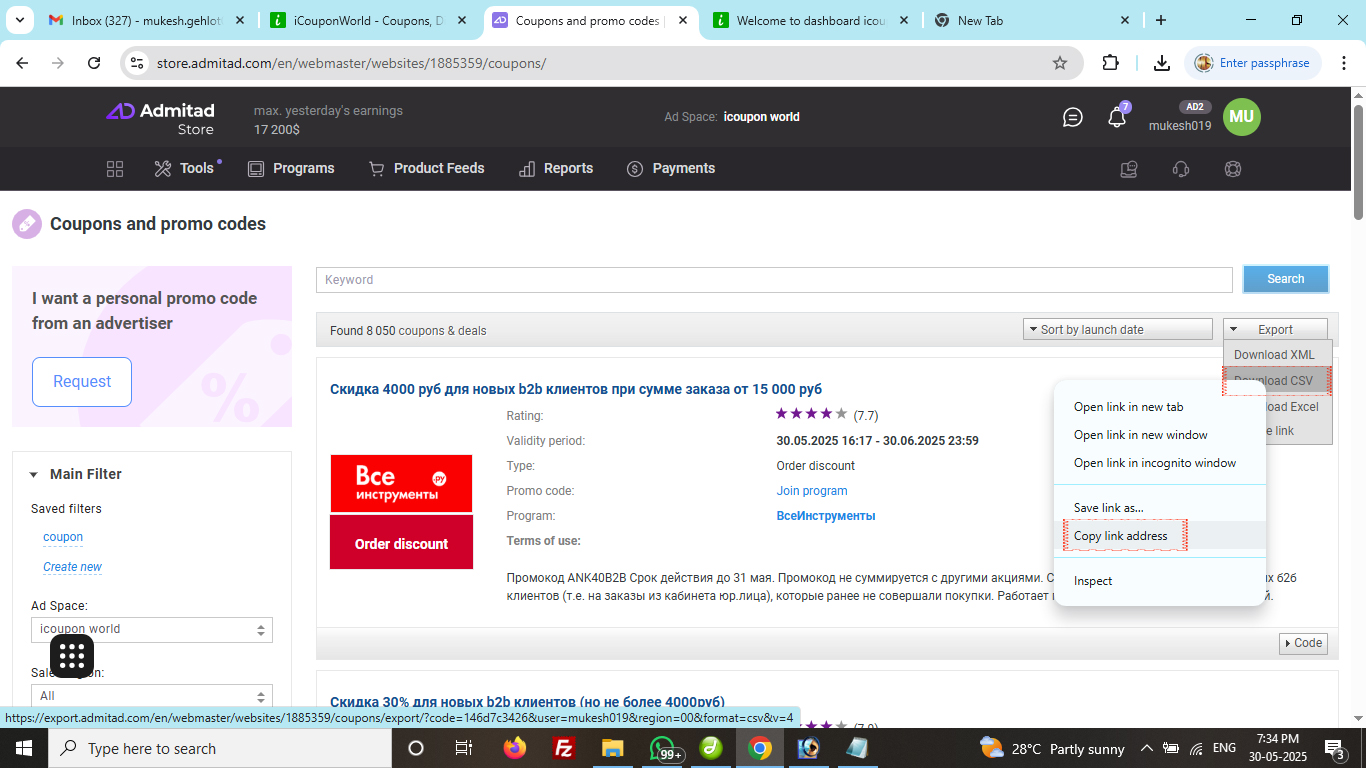Bookmark this page with star icon
The image size is (1366, 768).
tap(1060, 63)
